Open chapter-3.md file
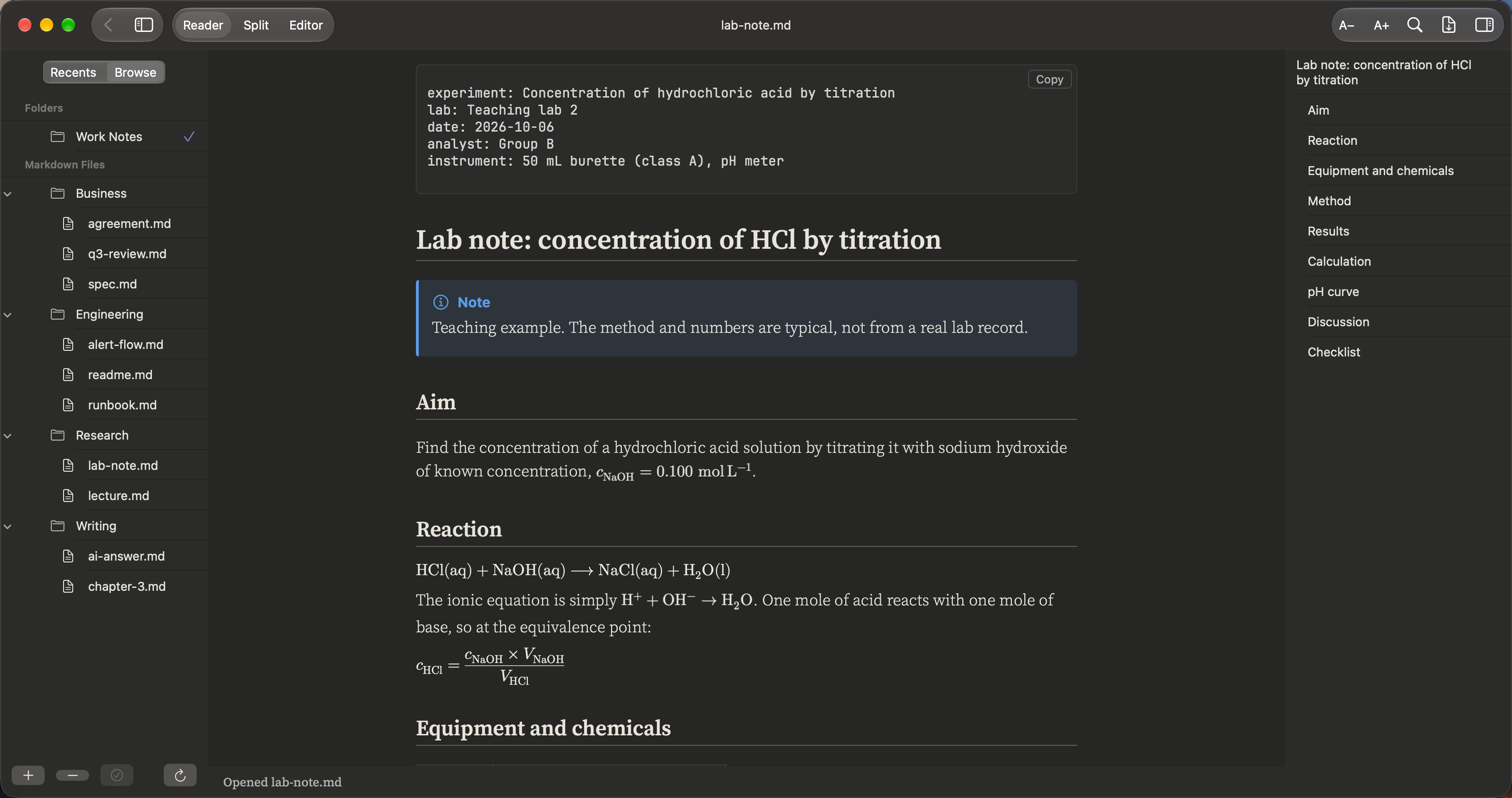Viewport: 1512px width, 798px height. point(127,587)
